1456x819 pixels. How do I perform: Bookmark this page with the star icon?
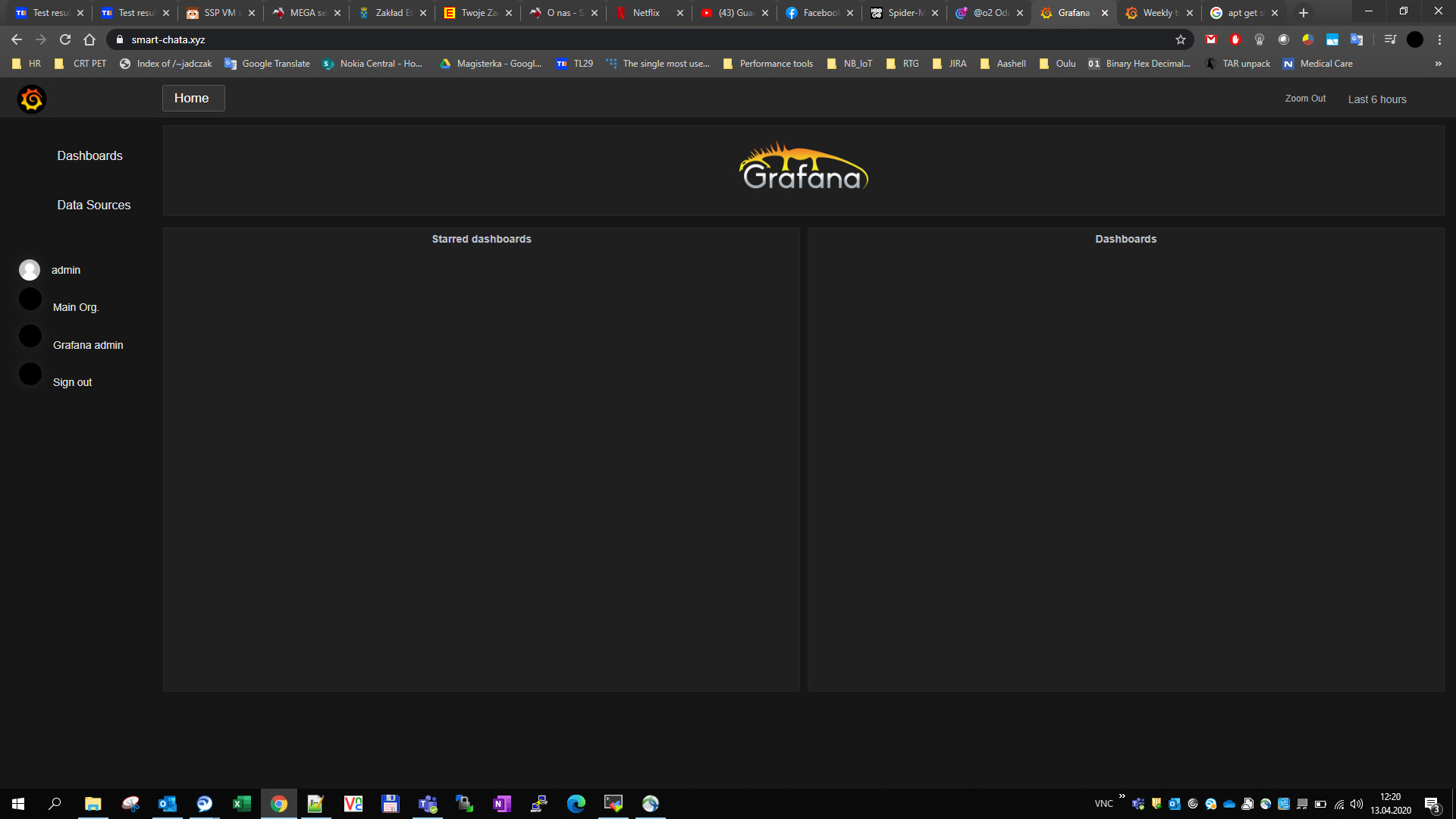(1180, 39)
